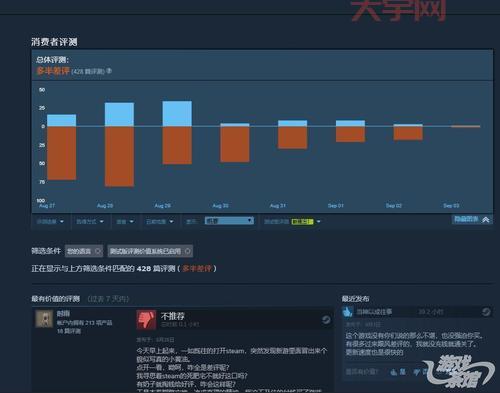Click the overall rating 多半差评 text
This screenshot has width=500, height=393.
tap(53, 71)
